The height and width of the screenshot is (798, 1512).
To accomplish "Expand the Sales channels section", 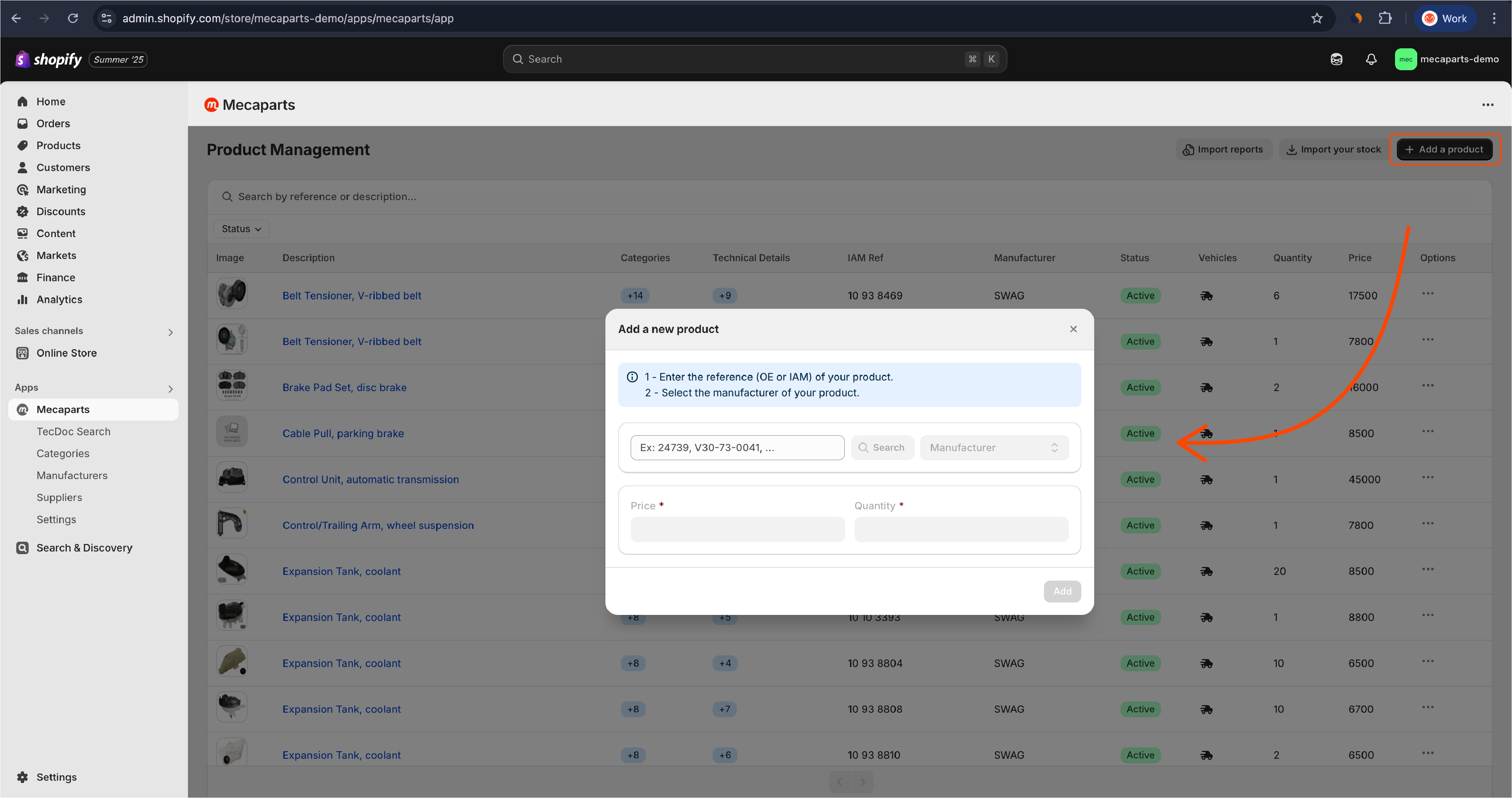I will [x=170, y=332].
